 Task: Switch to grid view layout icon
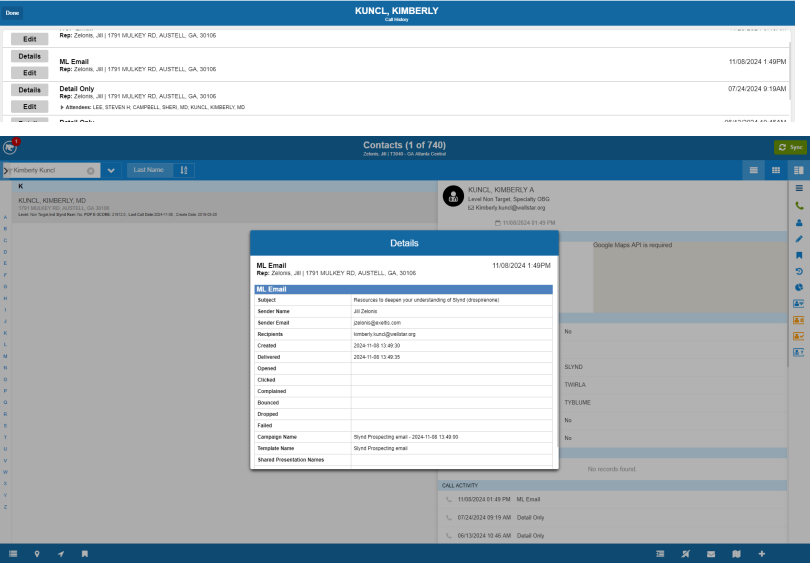tap(776, 170)
